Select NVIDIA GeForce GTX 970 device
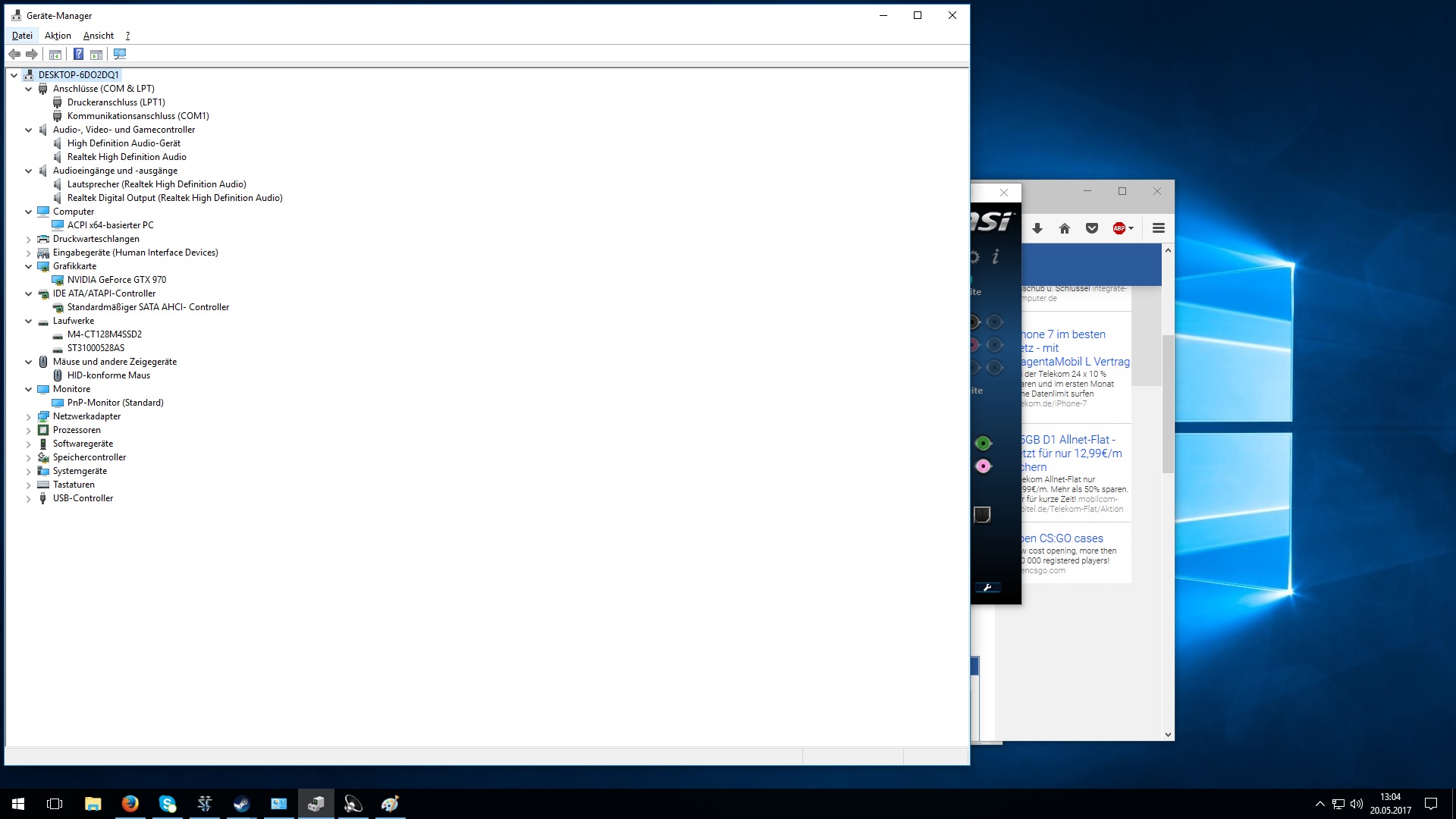The height and width of the screenshot is (819, 1456). (x=116, y=280)
